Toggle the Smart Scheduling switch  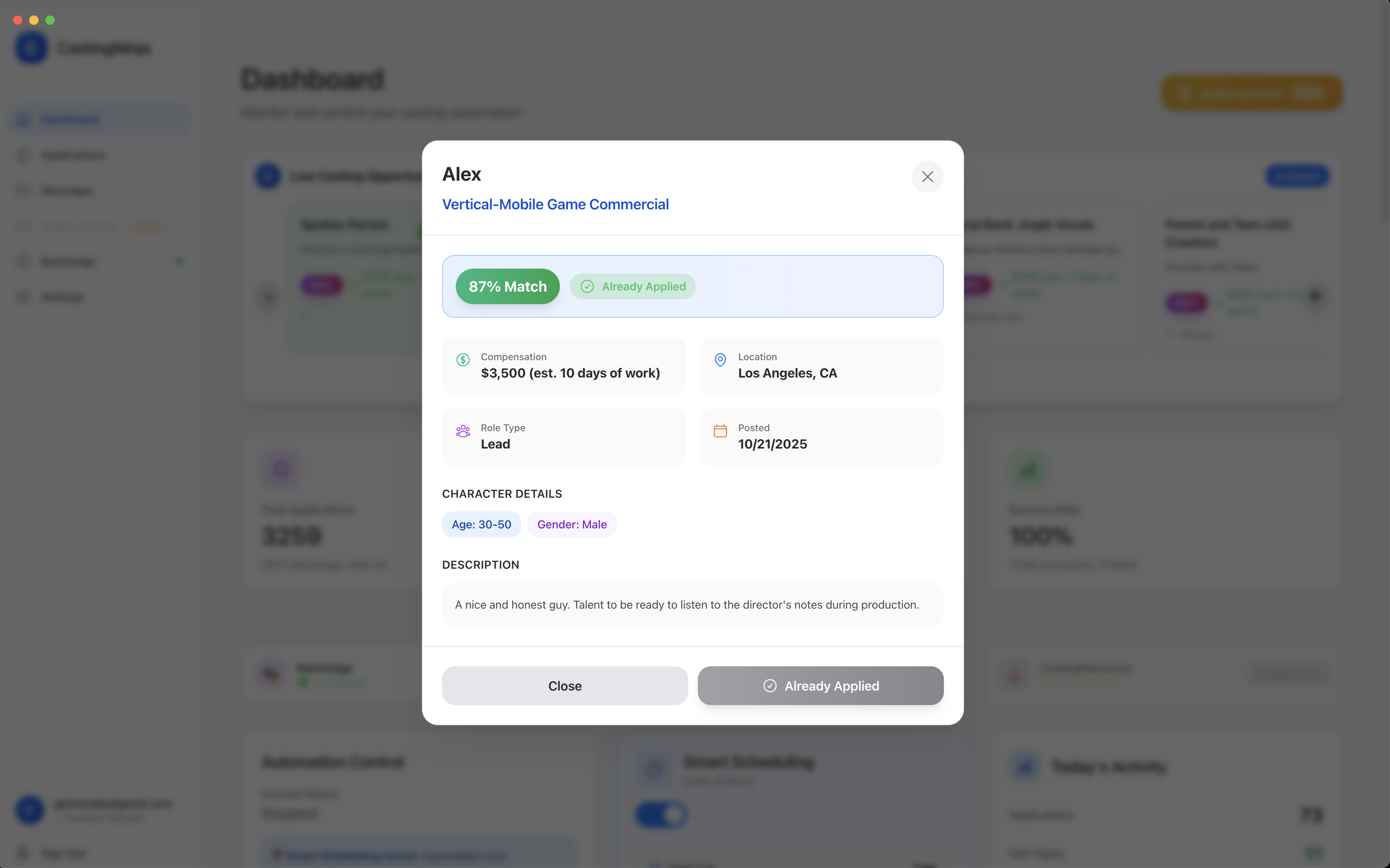click(662, 815)
